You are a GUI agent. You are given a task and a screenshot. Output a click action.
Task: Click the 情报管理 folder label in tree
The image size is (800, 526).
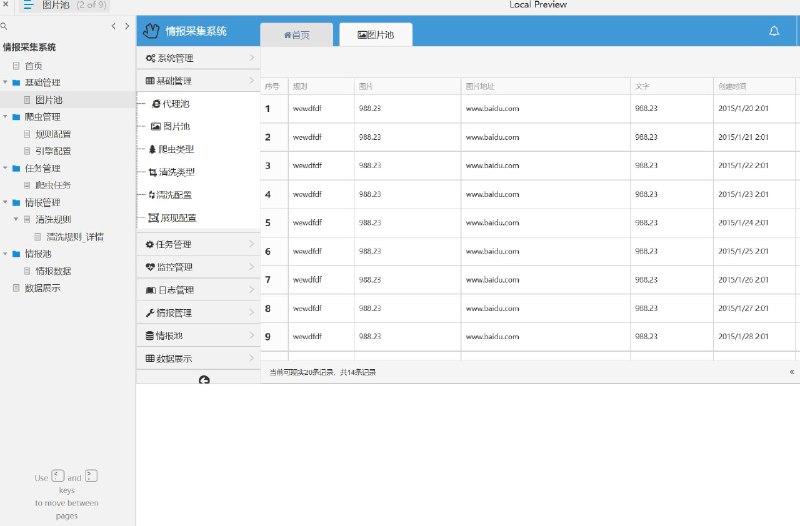point(43,203)
